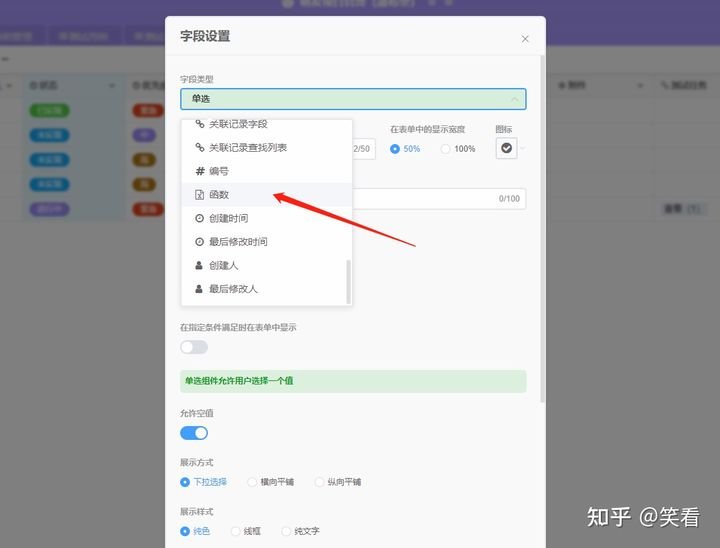The width and height of the screenshot is (720, 548).
Task: Select 线框 display style
Action: click(246, 531)
